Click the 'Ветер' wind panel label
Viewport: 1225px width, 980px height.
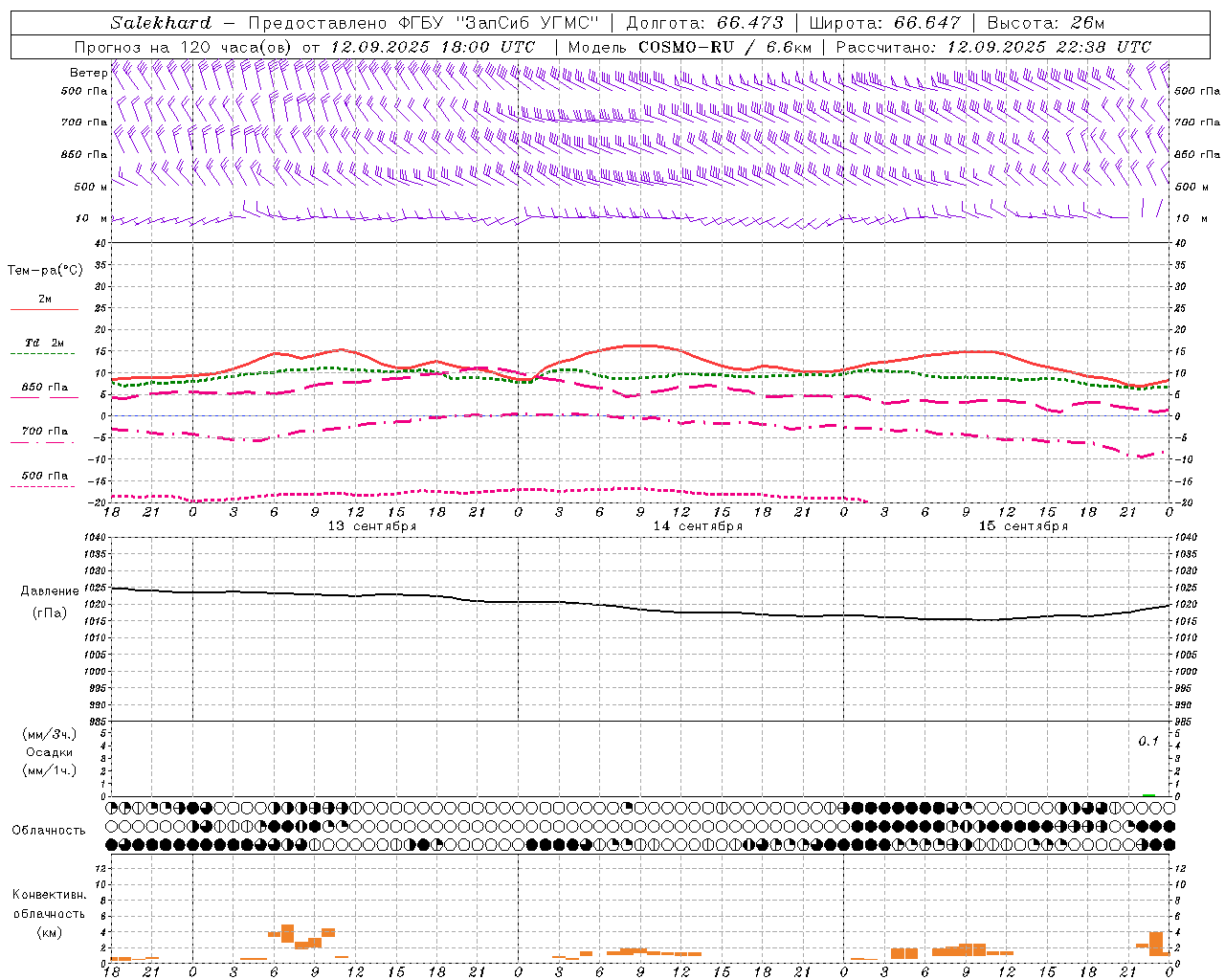[89, 73]
